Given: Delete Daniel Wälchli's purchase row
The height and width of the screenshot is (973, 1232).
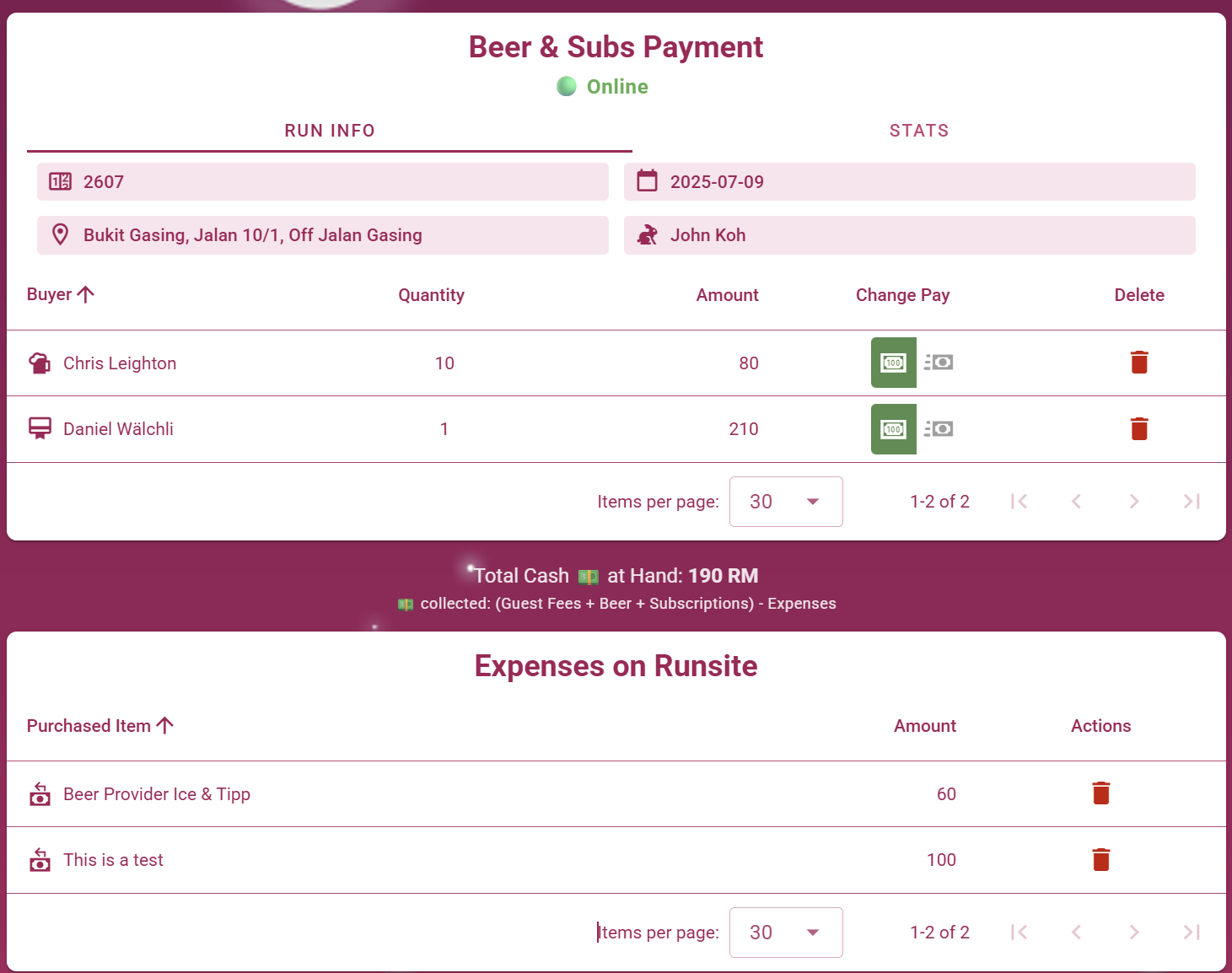Looking at the screenshot, I should pos(1138,429).
